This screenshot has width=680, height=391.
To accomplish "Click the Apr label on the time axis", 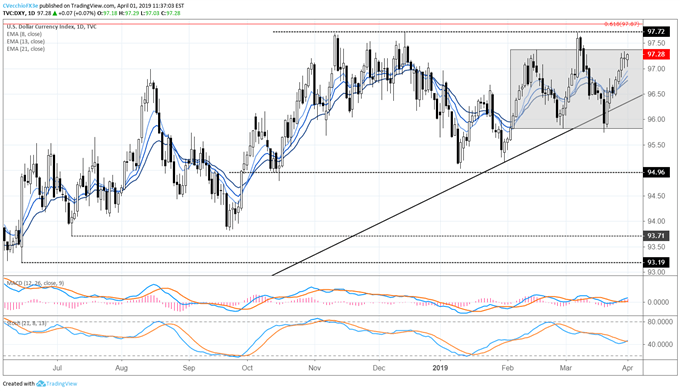I will tap(627, 368).
